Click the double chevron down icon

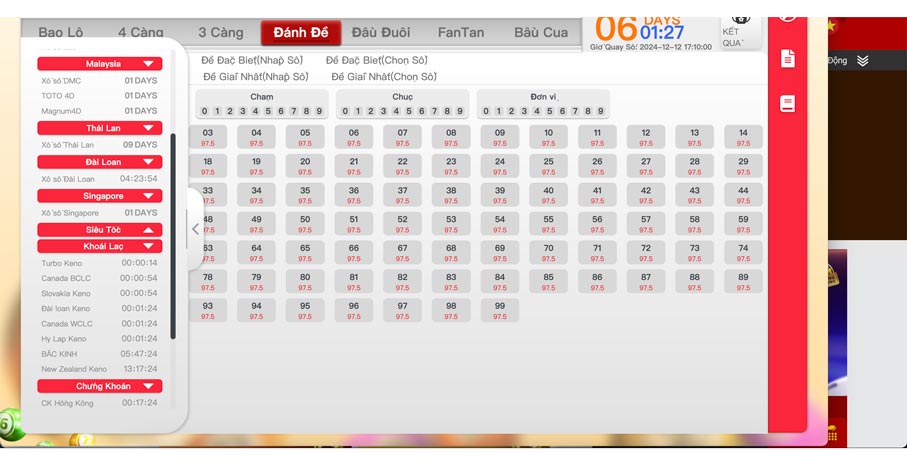pyautogui.click(x=863, y=61)
